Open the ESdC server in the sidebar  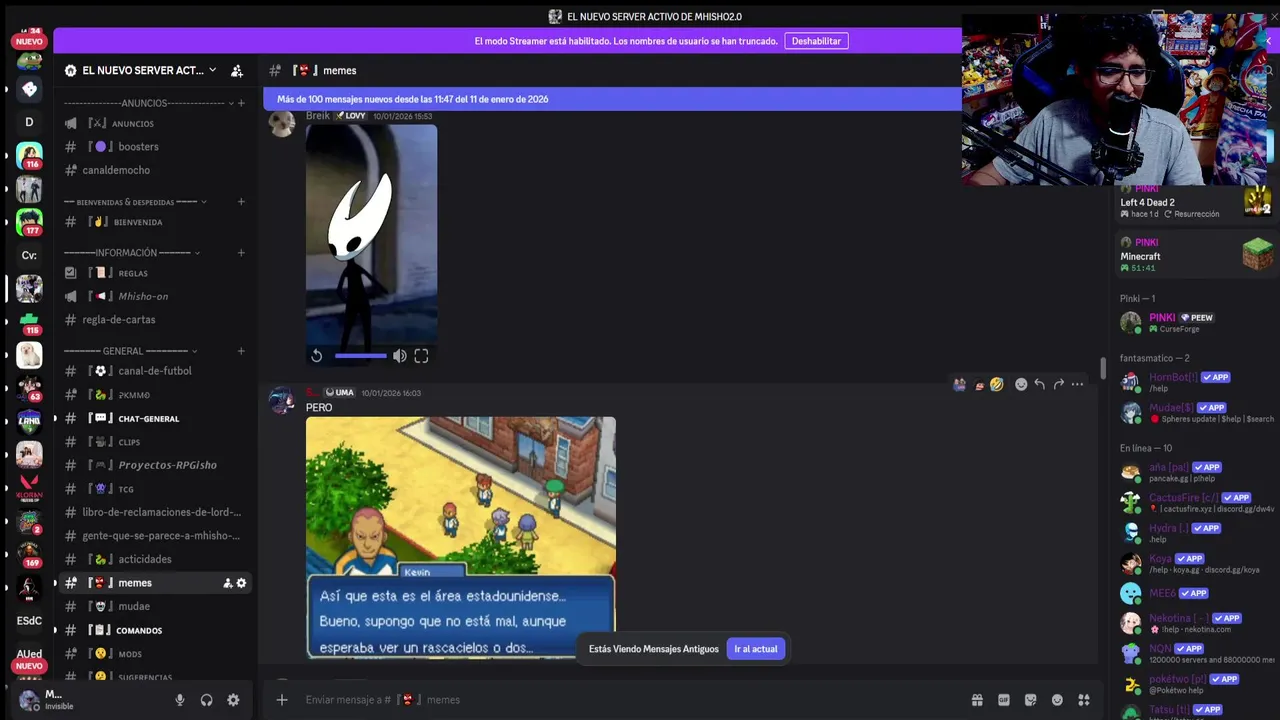click(x=29, y=621)
